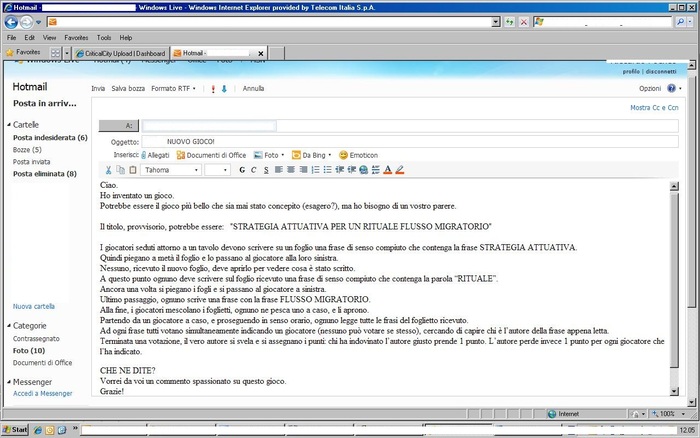Apply bold with the G button
This screenshot has height=438, width=700.
(x=242, y=170)
